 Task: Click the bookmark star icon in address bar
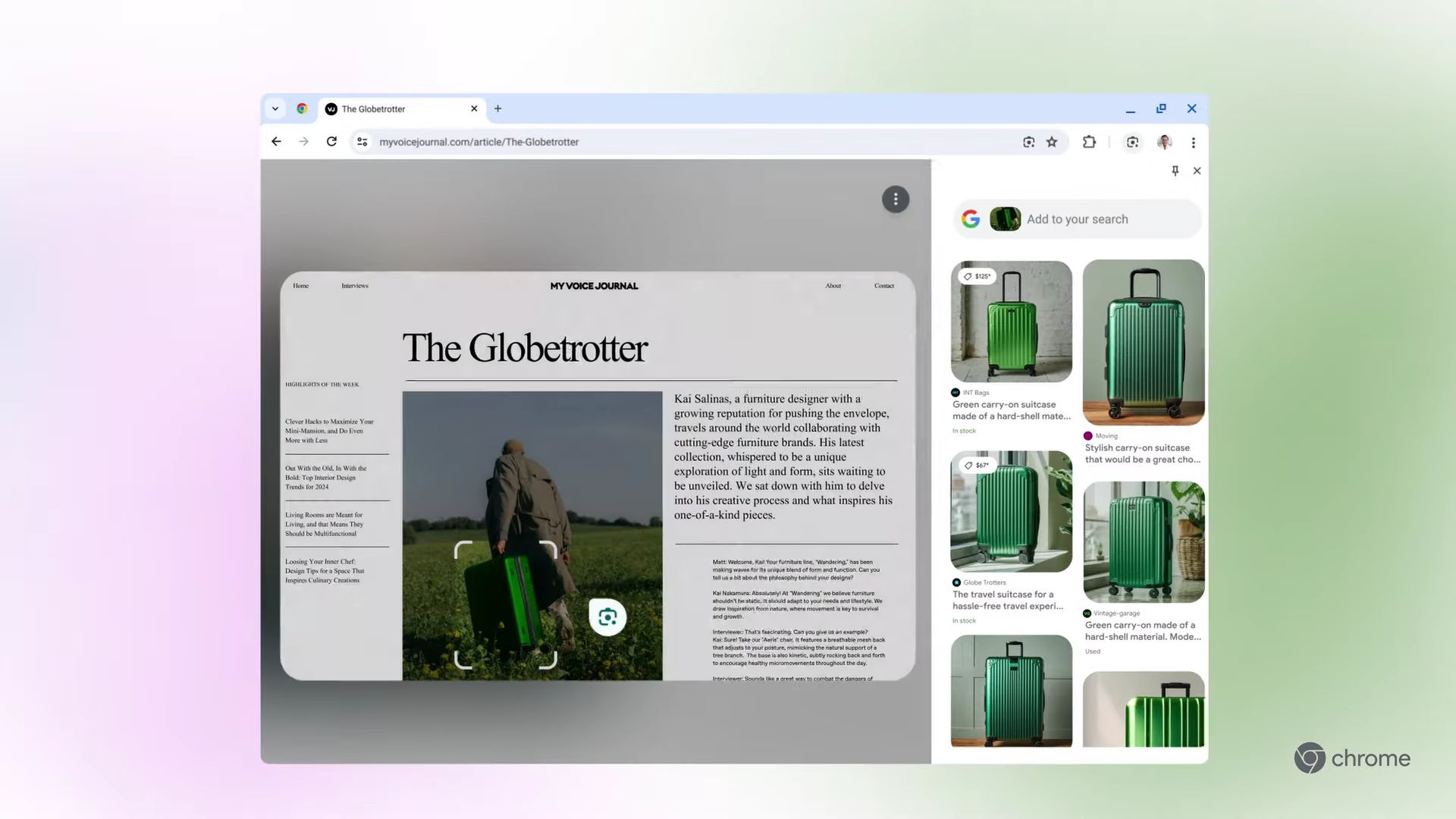coord(1051,141)
